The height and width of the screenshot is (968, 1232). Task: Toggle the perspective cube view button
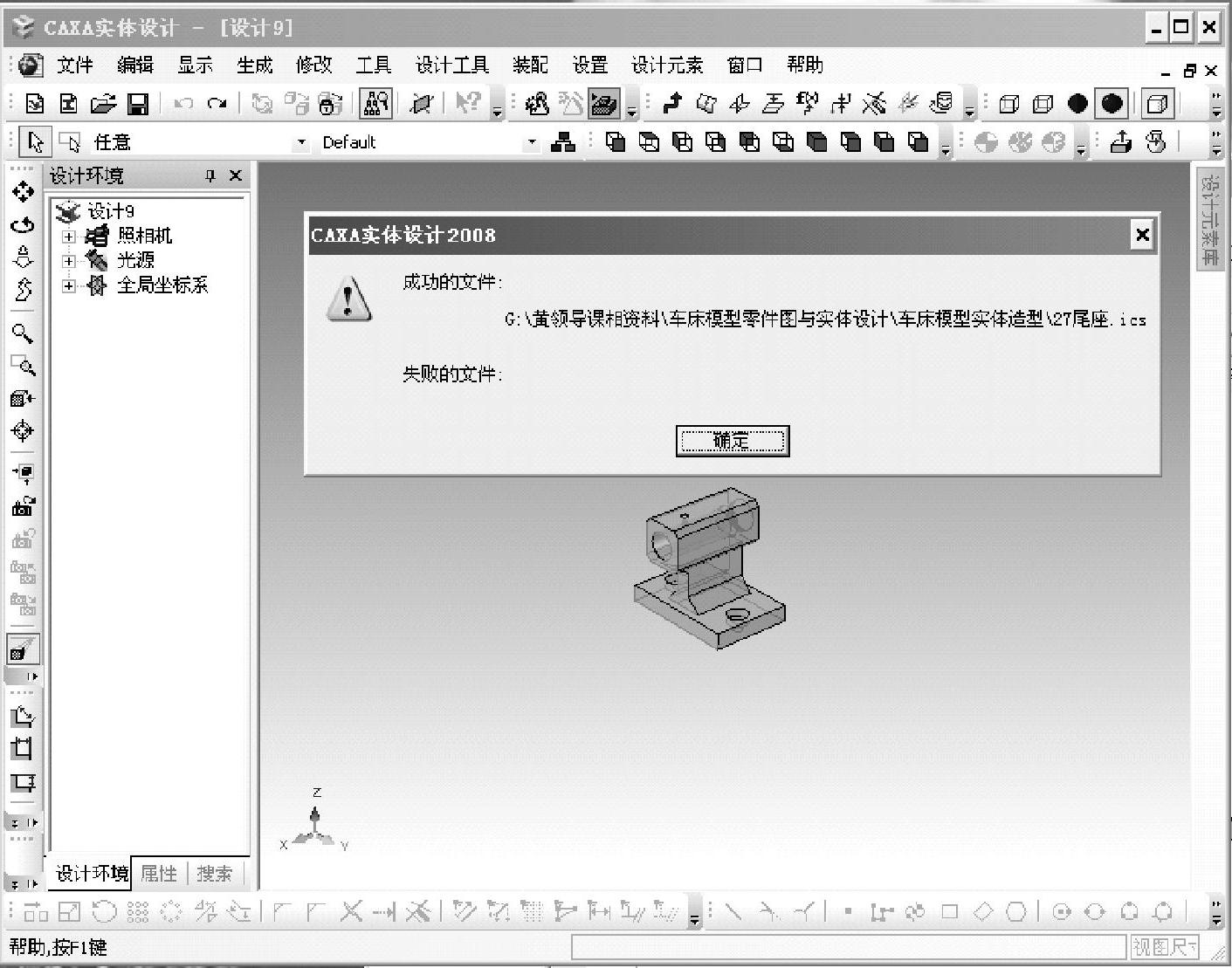pos(1158,104)
